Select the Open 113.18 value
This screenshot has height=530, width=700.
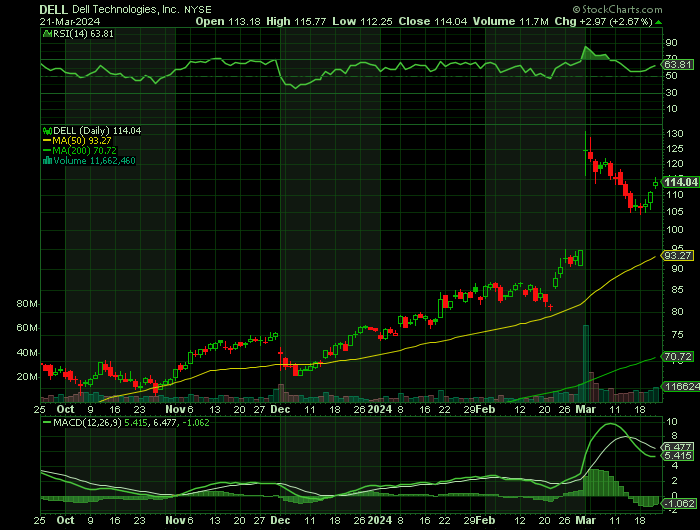[228, 21]
